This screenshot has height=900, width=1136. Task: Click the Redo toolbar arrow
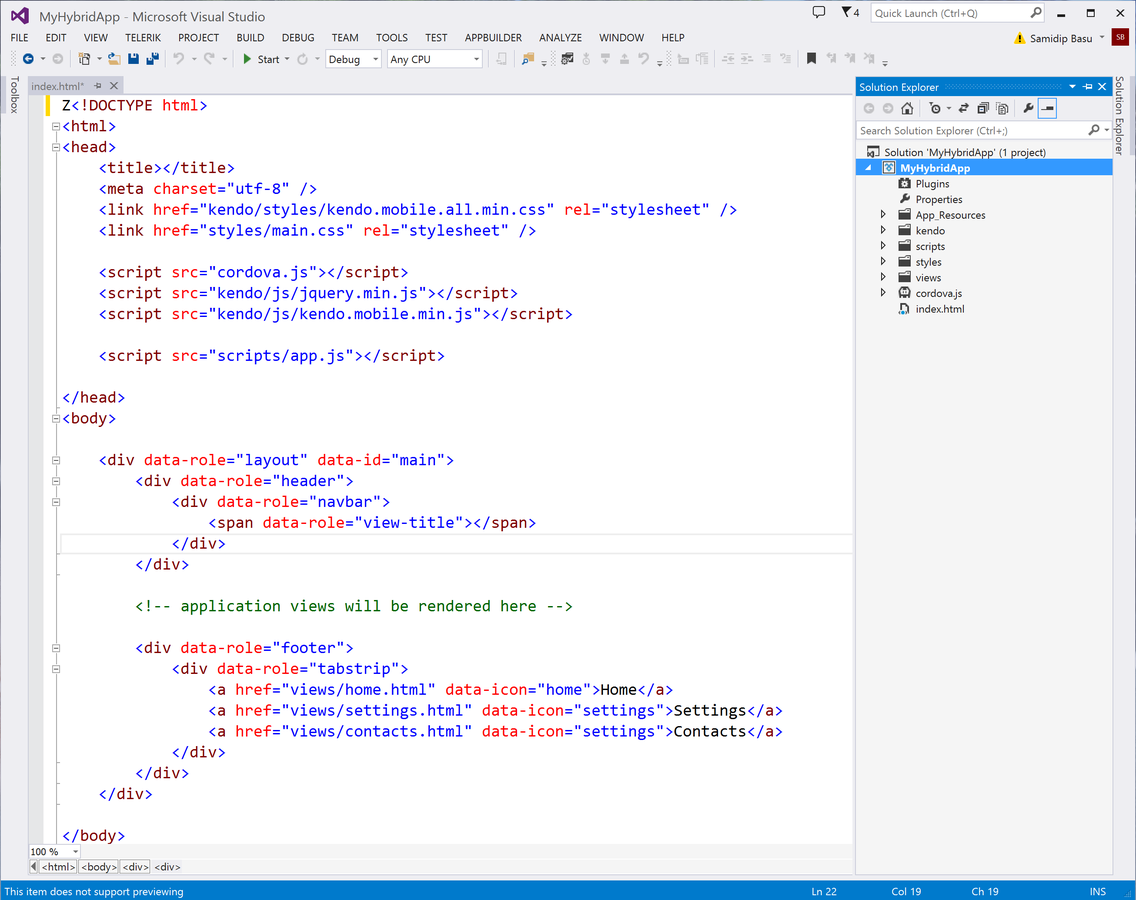pyautogui.click(x=209, y=59)
